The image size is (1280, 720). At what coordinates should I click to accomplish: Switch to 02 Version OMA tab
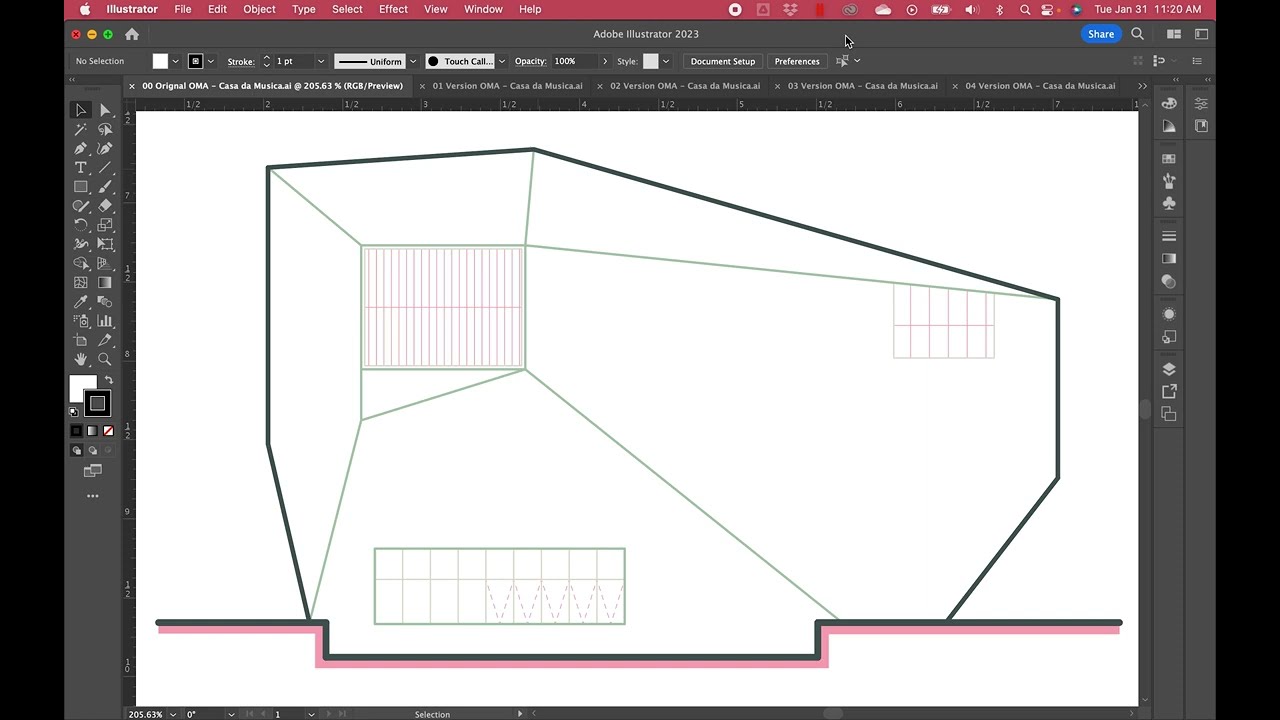[685, 86]
